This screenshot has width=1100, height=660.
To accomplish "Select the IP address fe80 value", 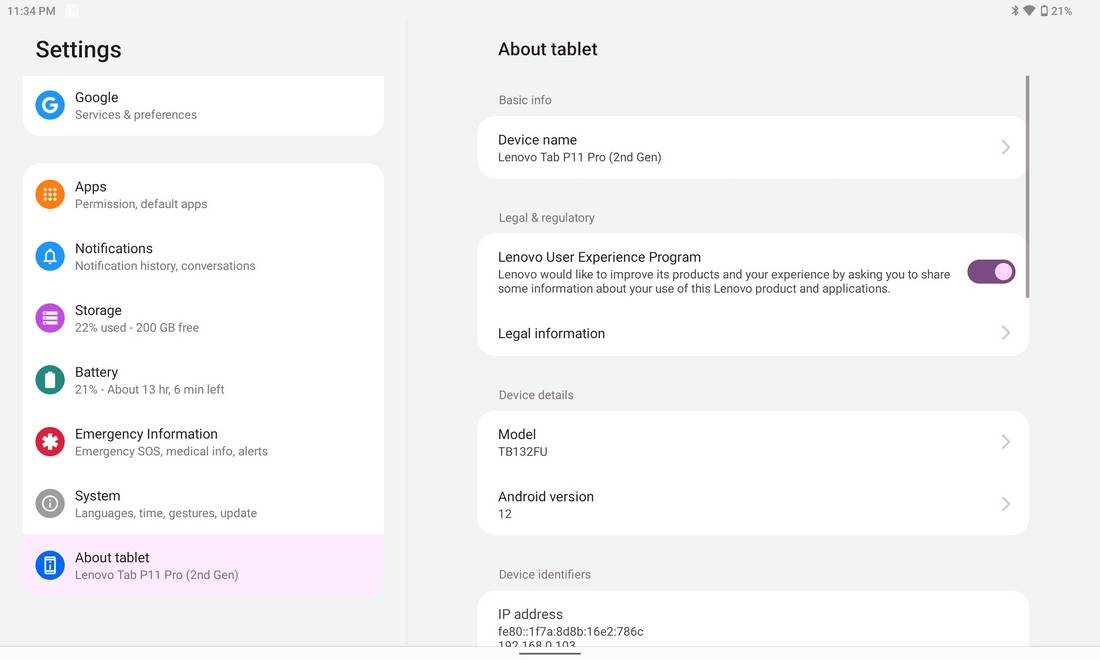I will (570, 631).
